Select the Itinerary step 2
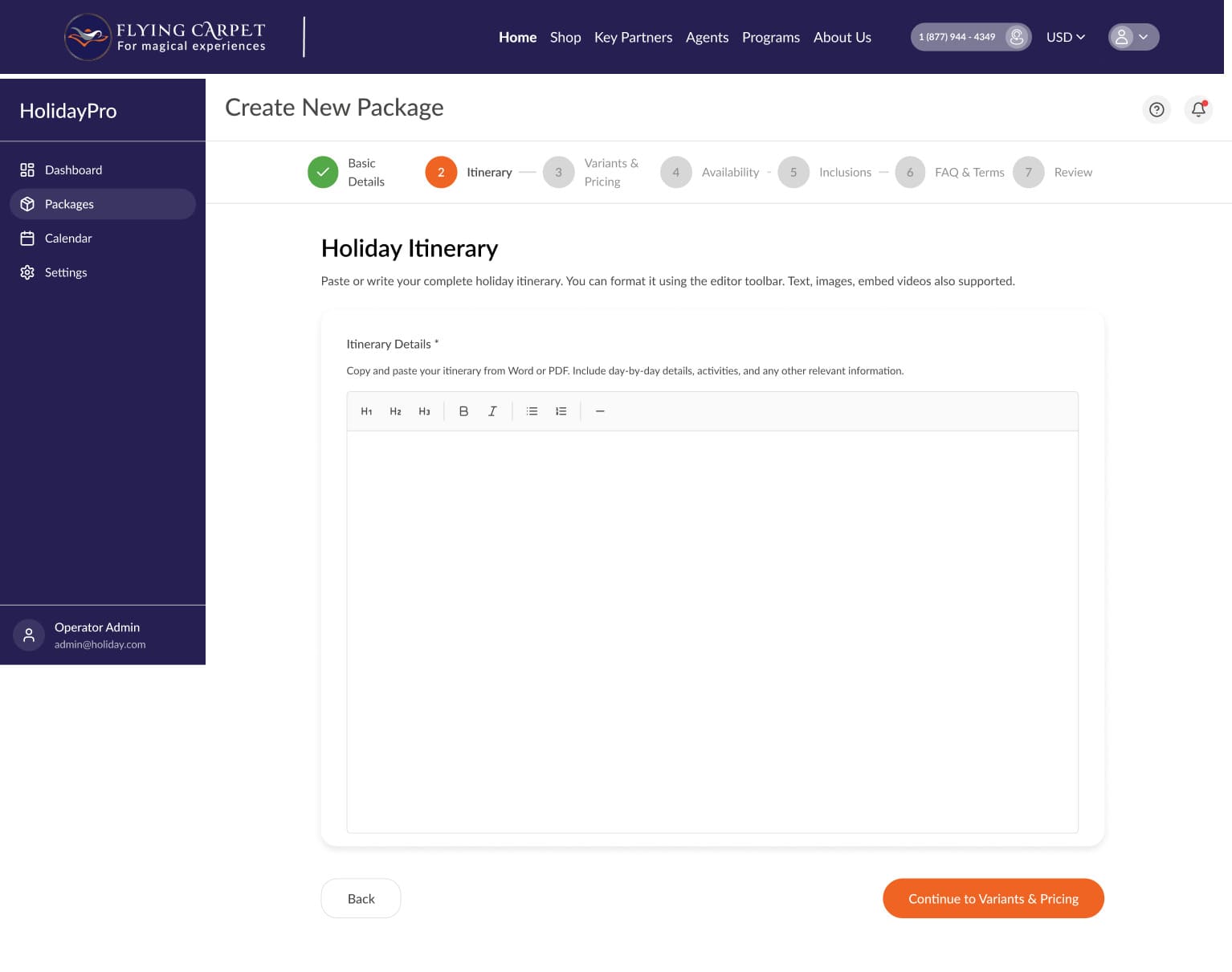Viewport: 1232px width, 972px height. (468, 172)
